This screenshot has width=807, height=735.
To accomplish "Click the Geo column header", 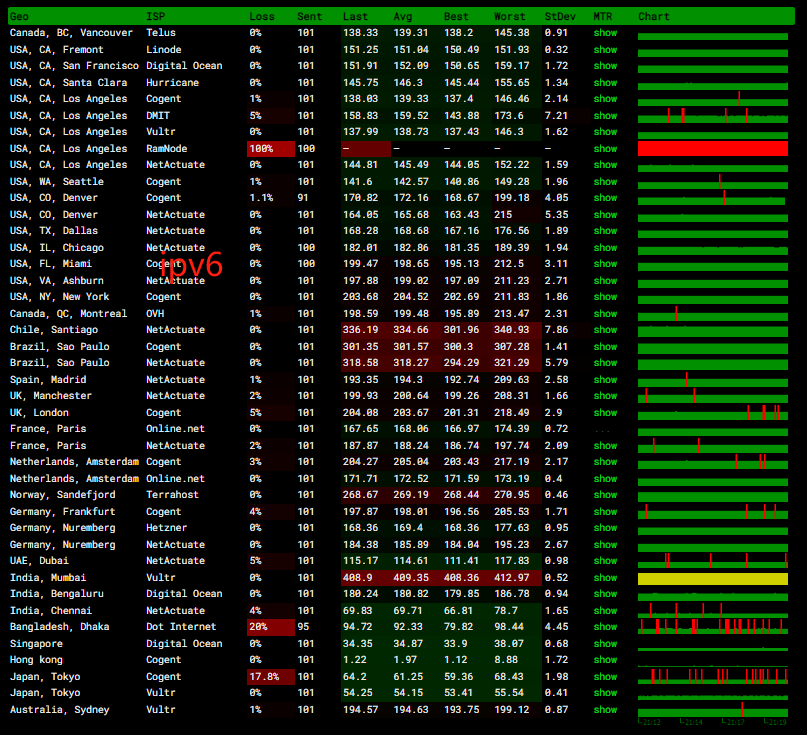I will (x=19, y=16).
